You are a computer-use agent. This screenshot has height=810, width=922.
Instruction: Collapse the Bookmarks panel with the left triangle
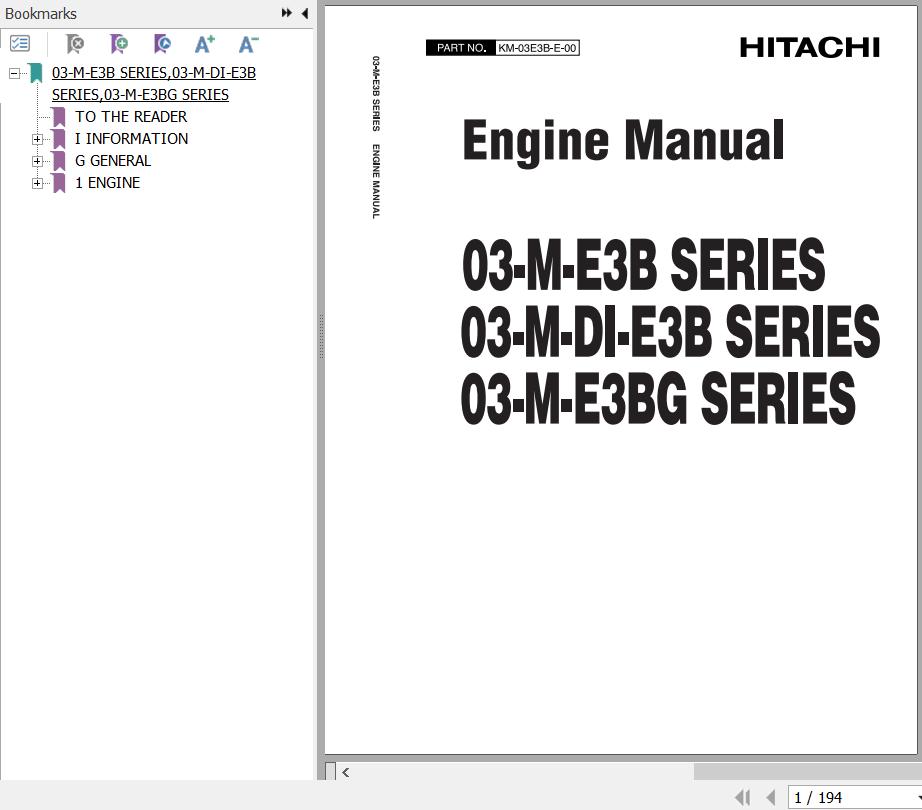305,13
